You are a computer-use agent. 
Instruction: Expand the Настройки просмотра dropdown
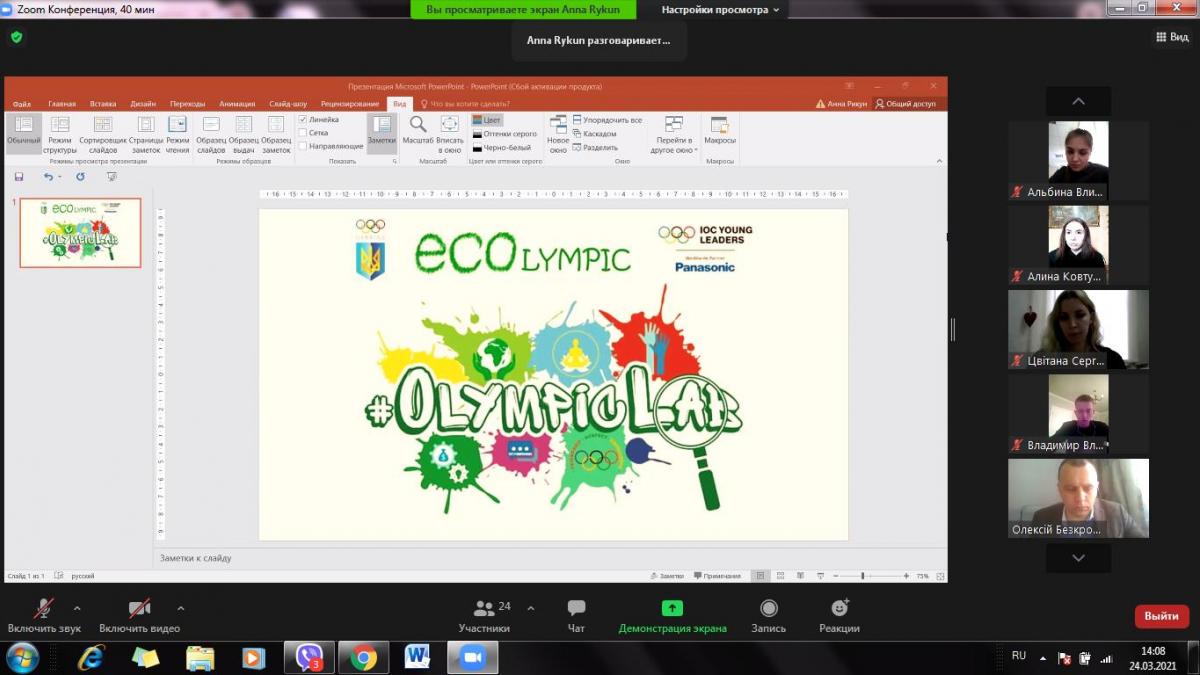point(720,10)
